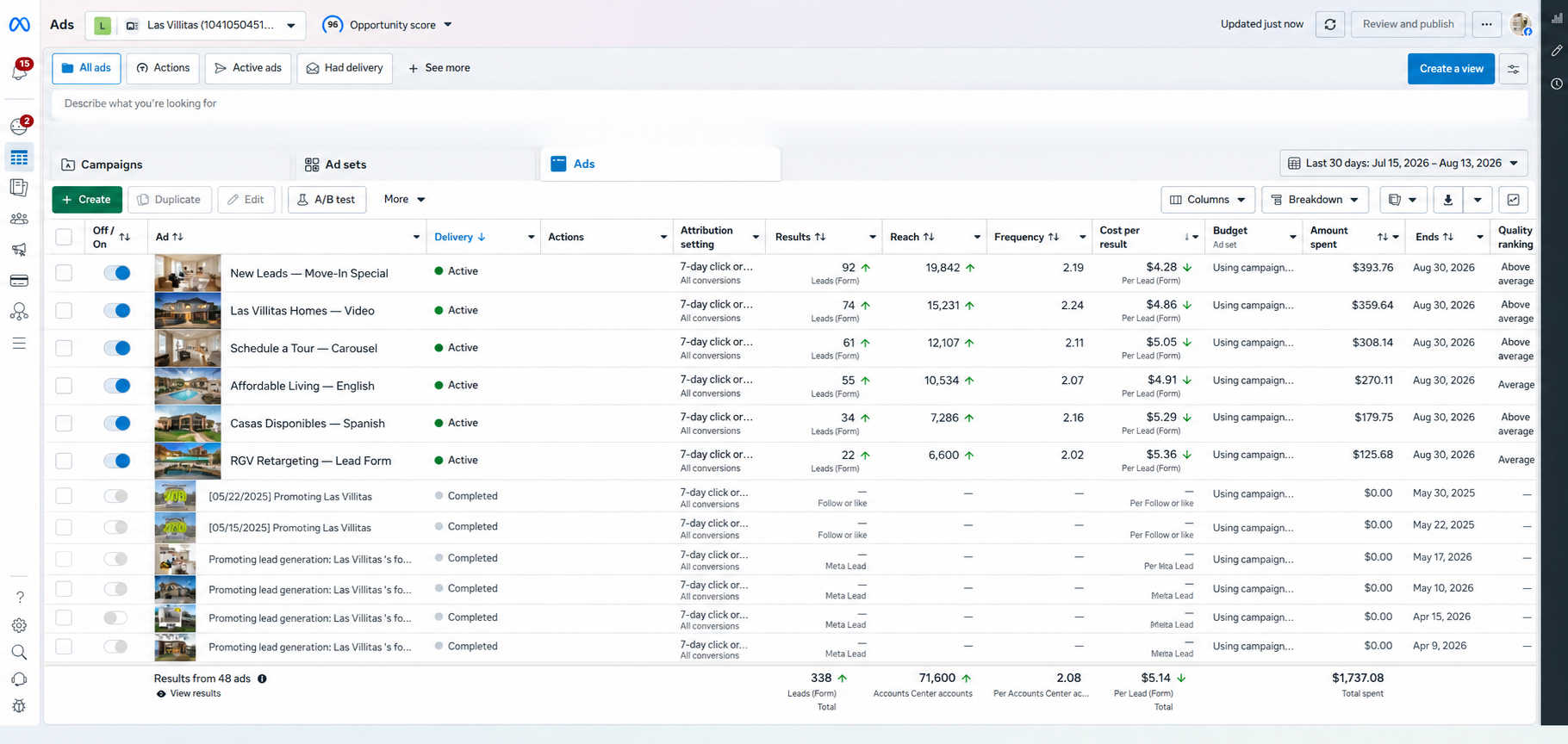The image size is (1568, 744).
Task: Open the Ad column header menu arrow
Action: tap(416, 237)
